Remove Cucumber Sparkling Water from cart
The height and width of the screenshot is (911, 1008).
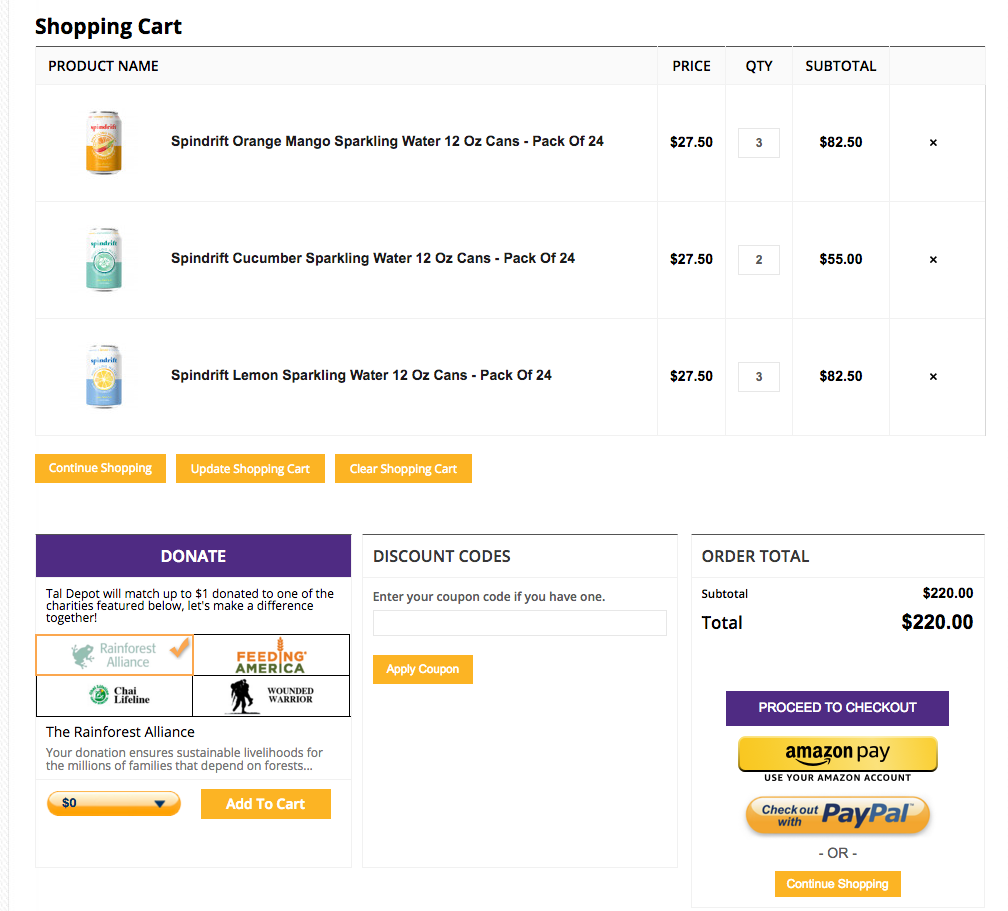933,260
